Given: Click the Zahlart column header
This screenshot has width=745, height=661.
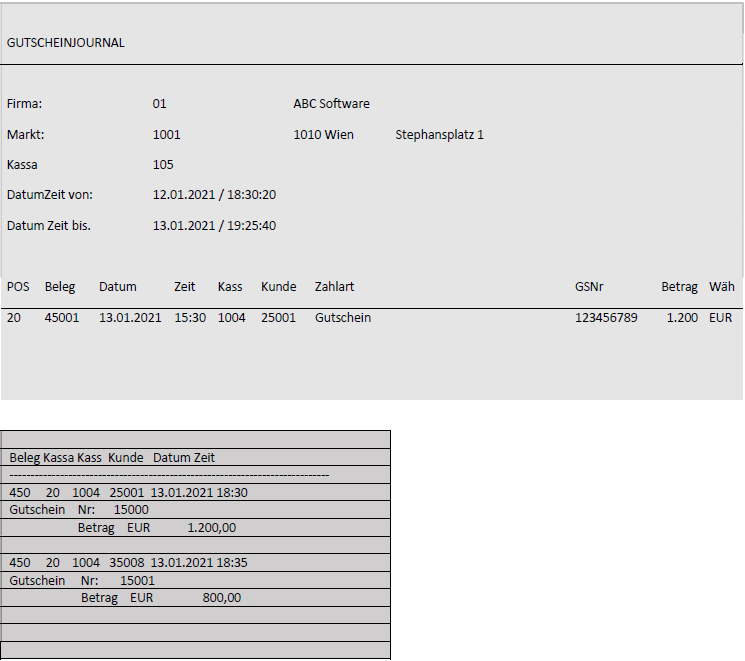Looking at the screenshot, I should [334, 287].
